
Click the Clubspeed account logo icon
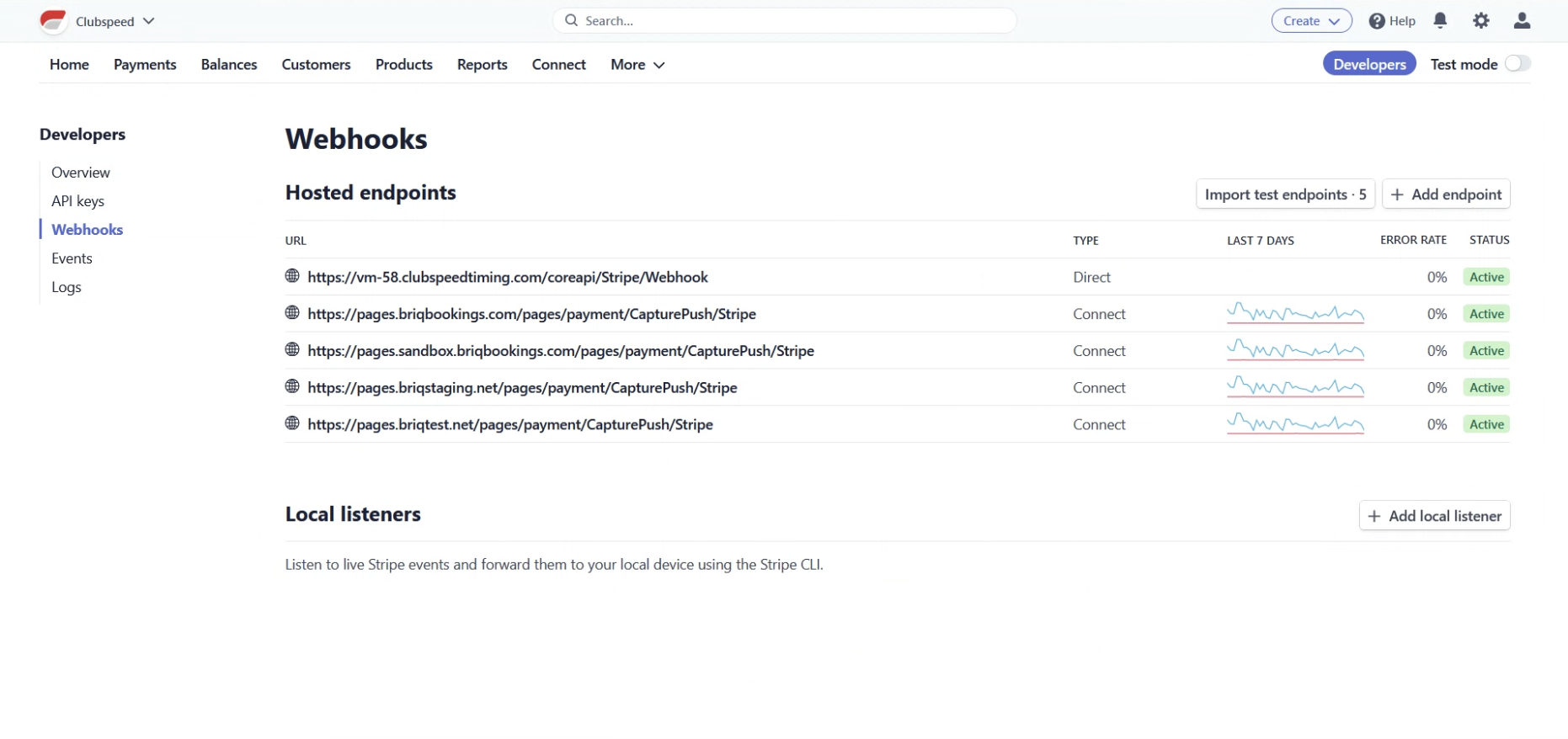[53, 21]
